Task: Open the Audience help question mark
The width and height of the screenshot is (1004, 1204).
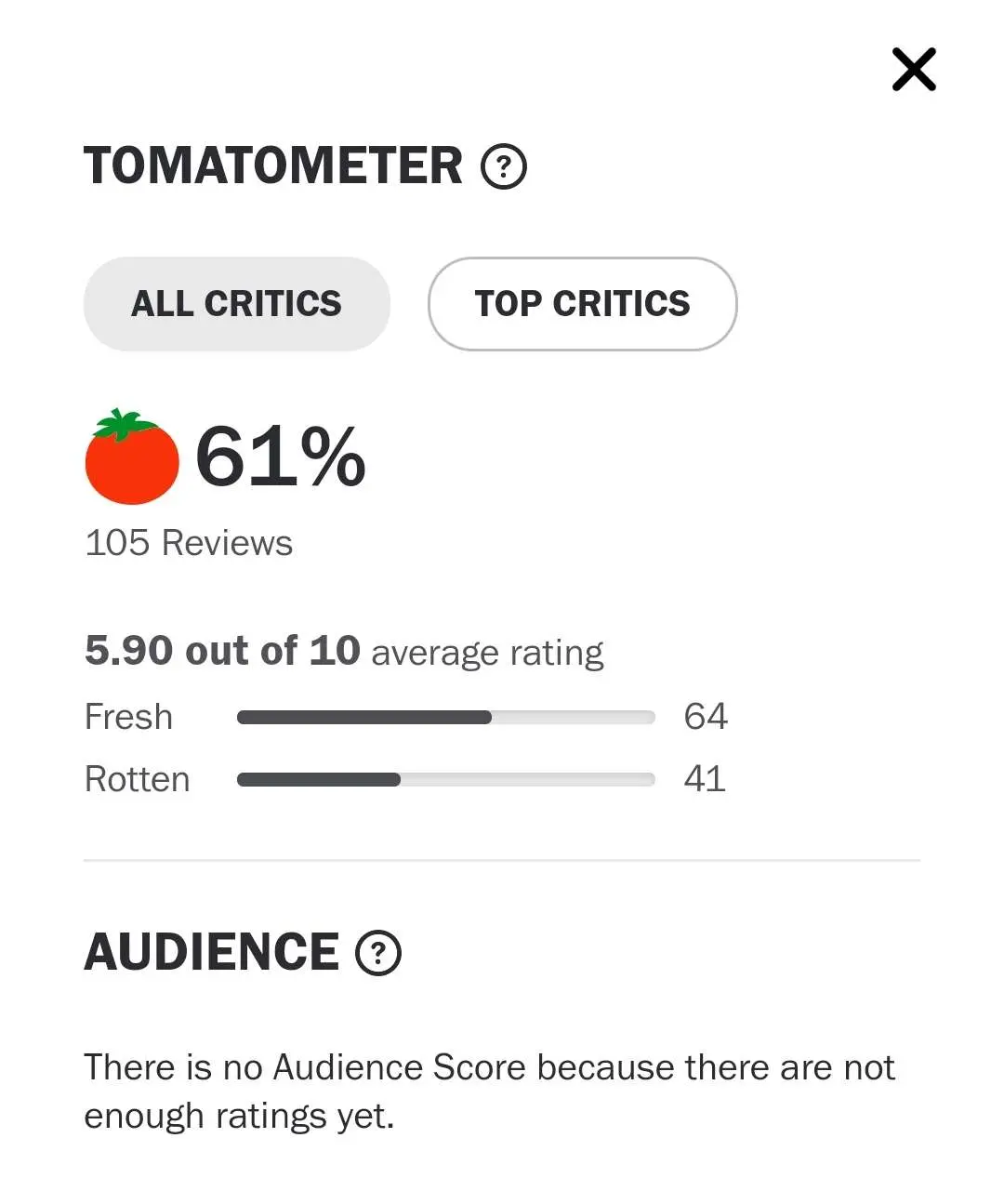Action: [378, 953]
